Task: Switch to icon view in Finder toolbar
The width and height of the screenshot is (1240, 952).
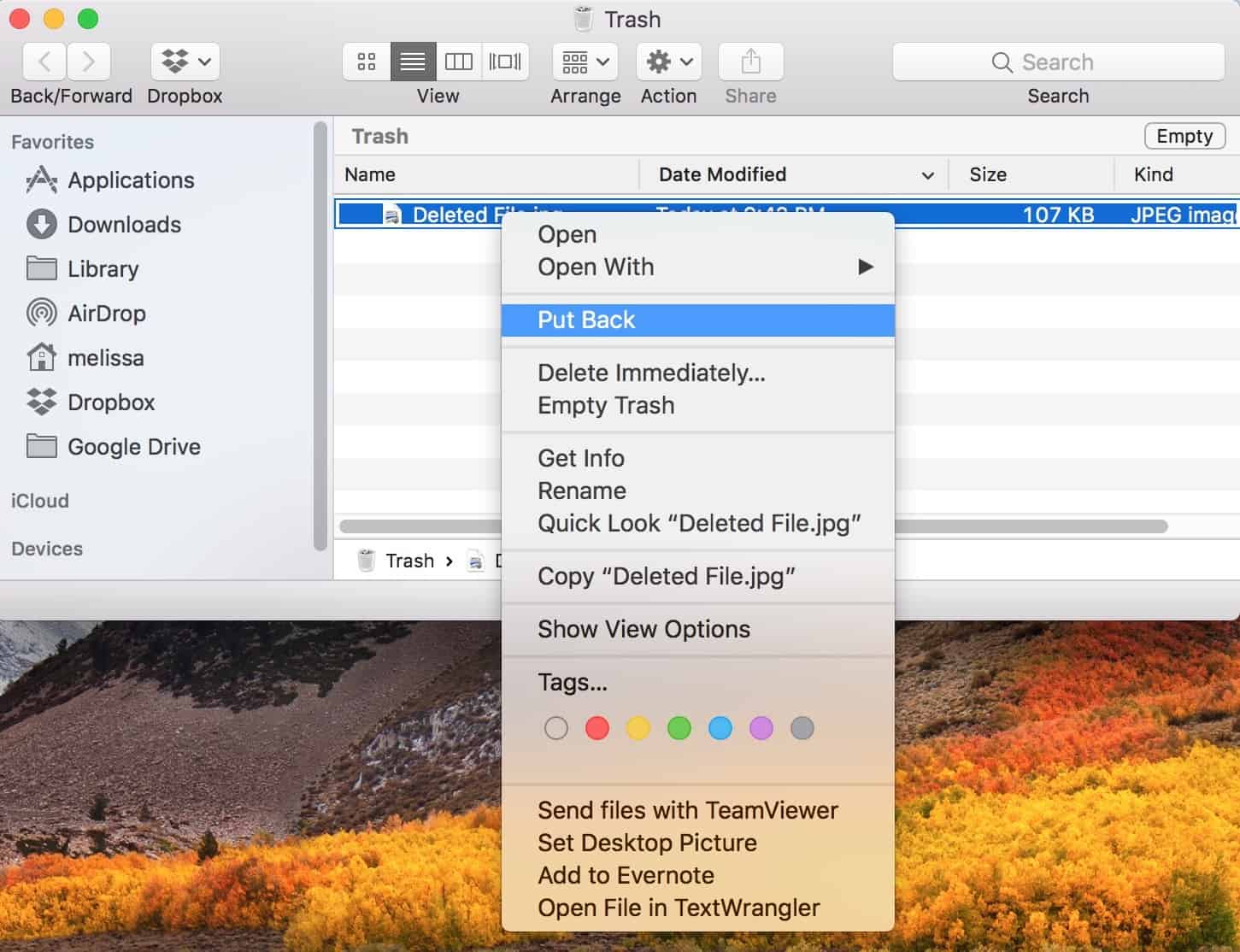Action: point(367,62)
